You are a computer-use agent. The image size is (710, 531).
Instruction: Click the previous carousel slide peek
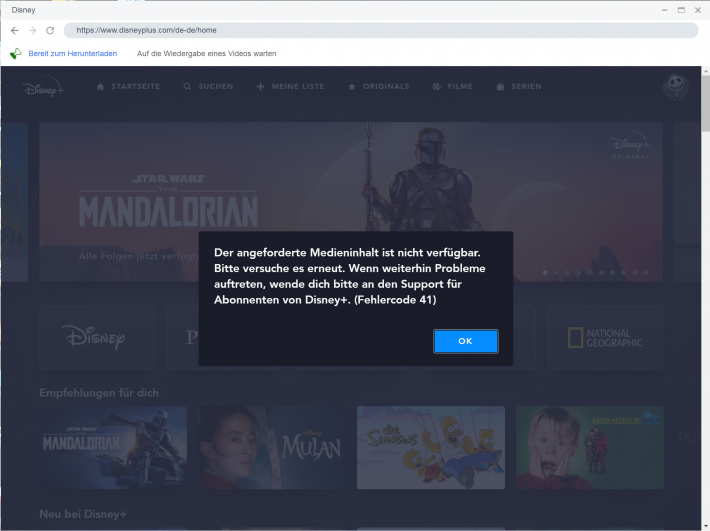pos(14,202)
